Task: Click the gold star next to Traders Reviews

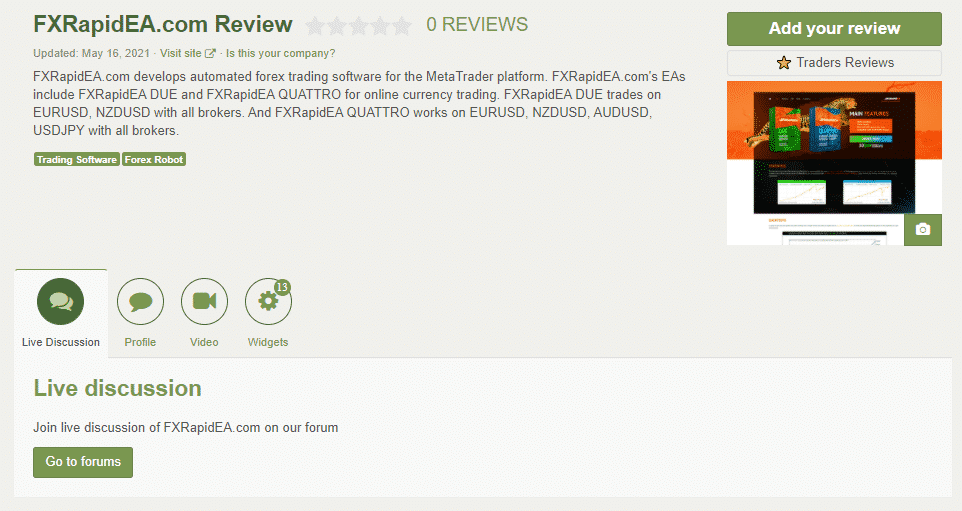Action: (x=783, y=63)
